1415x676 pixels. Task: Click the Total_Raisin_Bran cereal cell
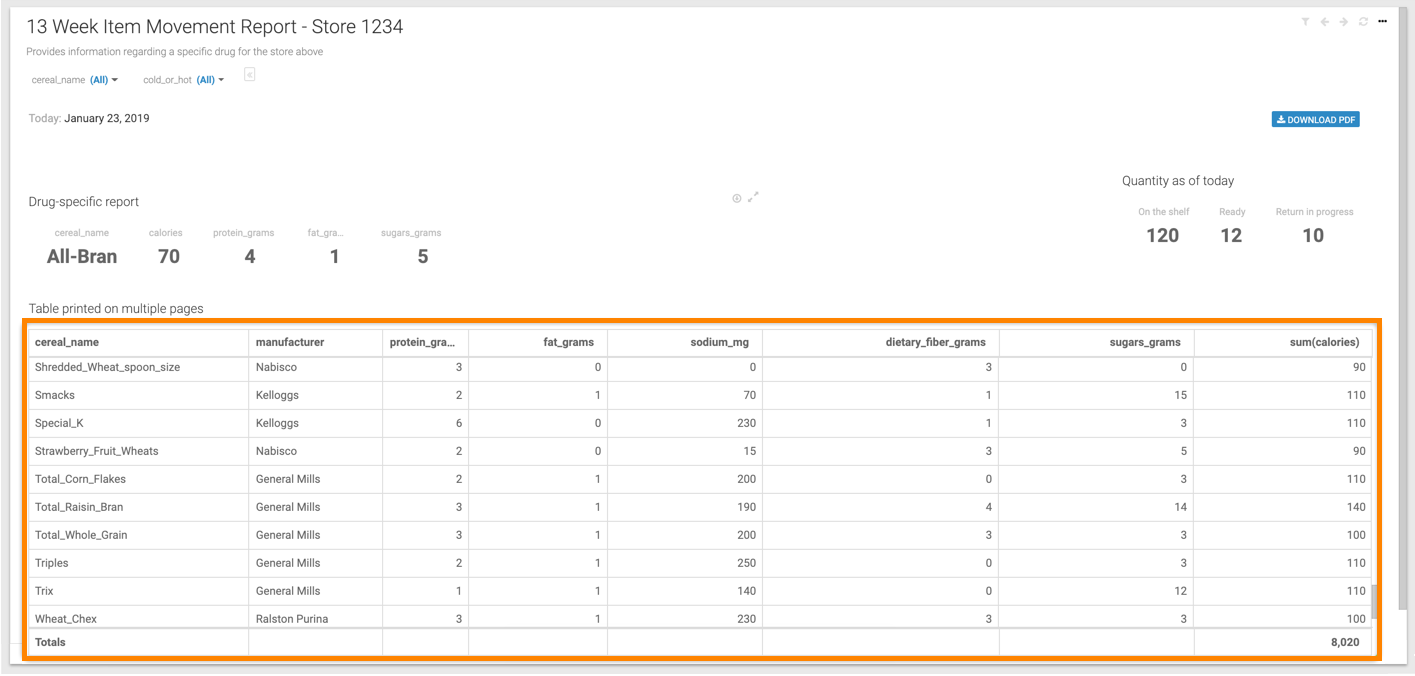tap(79, 507)
